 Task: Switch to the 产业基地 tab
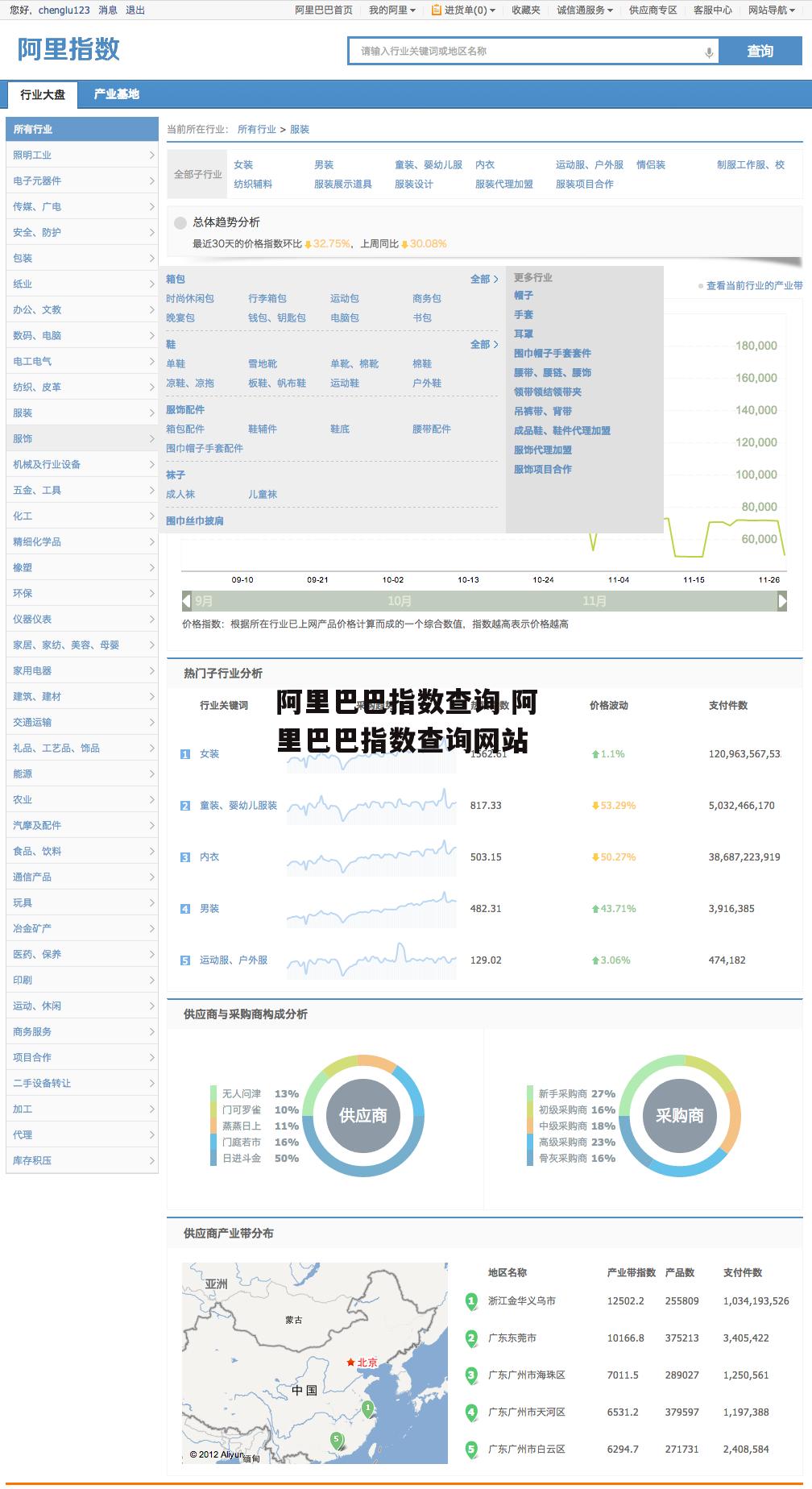tap(116, 94)
